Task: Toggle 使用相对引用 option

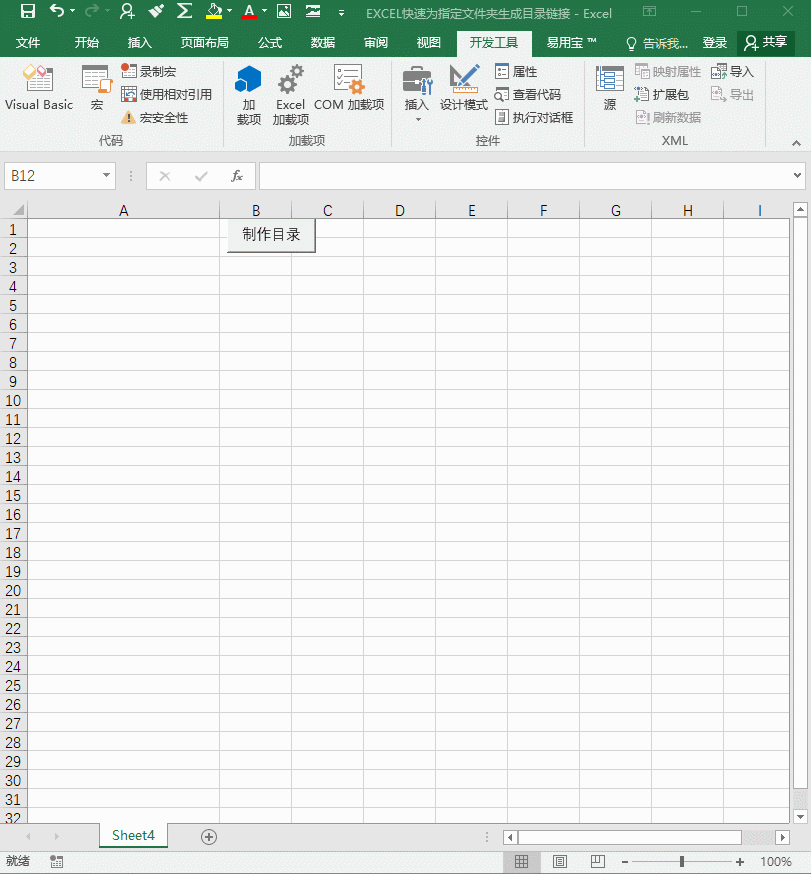Action: point(167,94)
